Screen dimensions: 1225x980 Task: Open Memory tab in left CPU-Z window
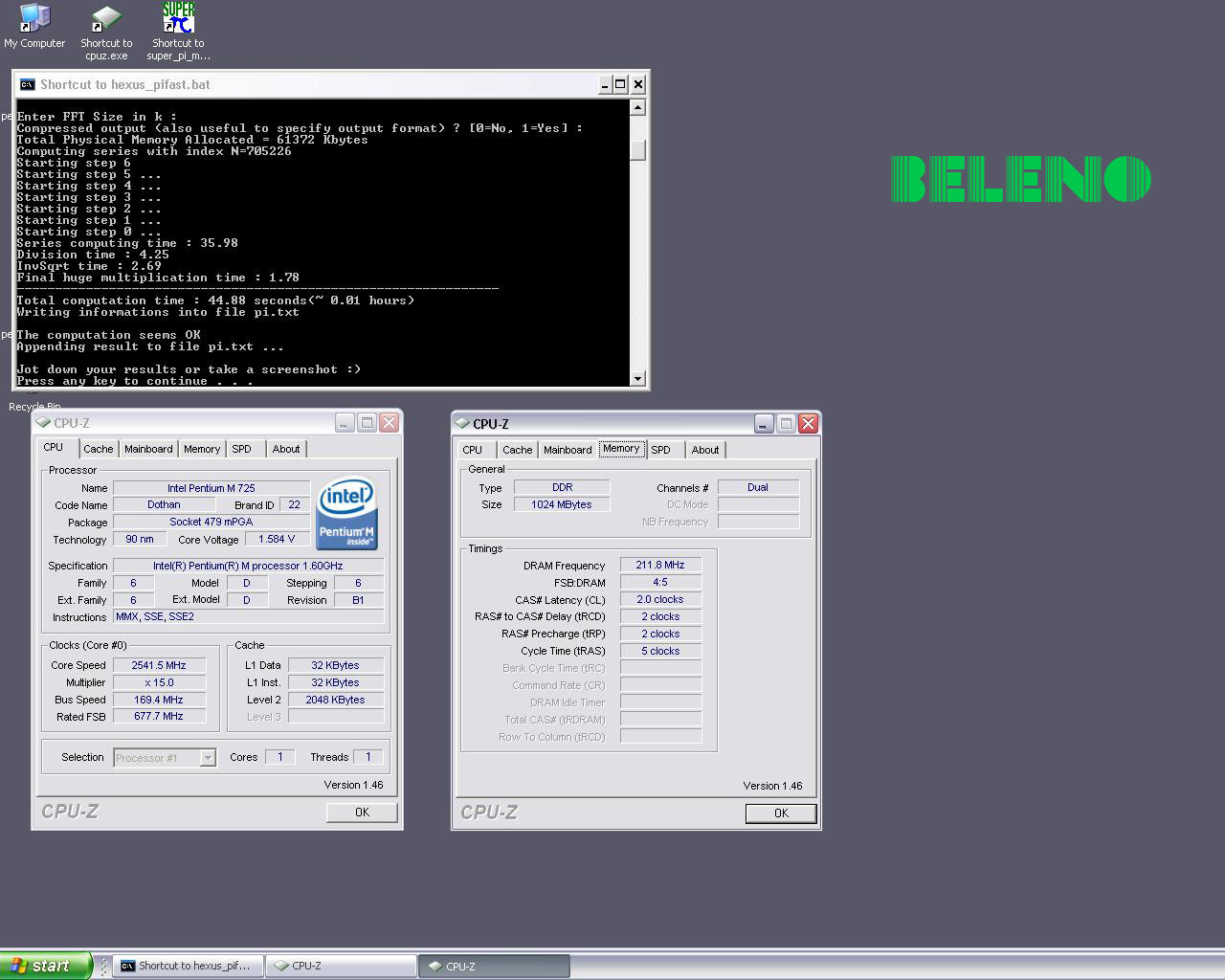[x=202, y=449]
